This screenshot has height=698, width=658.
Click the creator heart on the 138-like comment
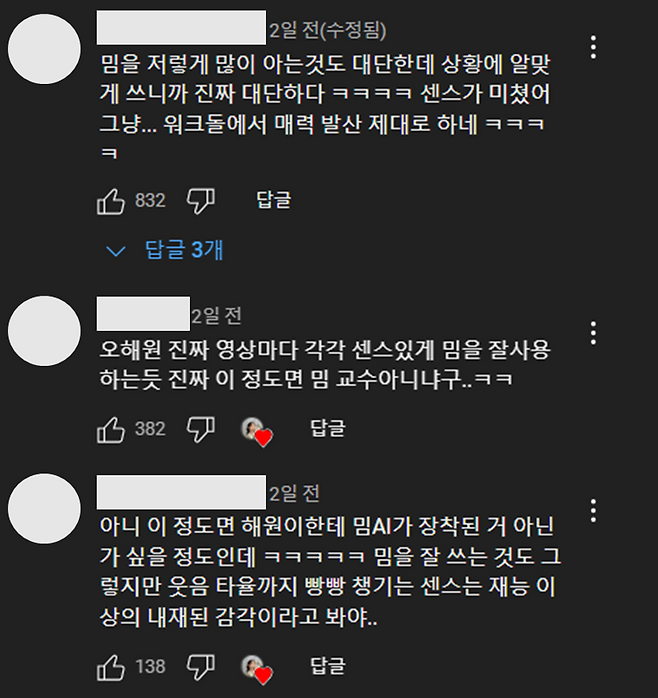click(x=257, y=669)
